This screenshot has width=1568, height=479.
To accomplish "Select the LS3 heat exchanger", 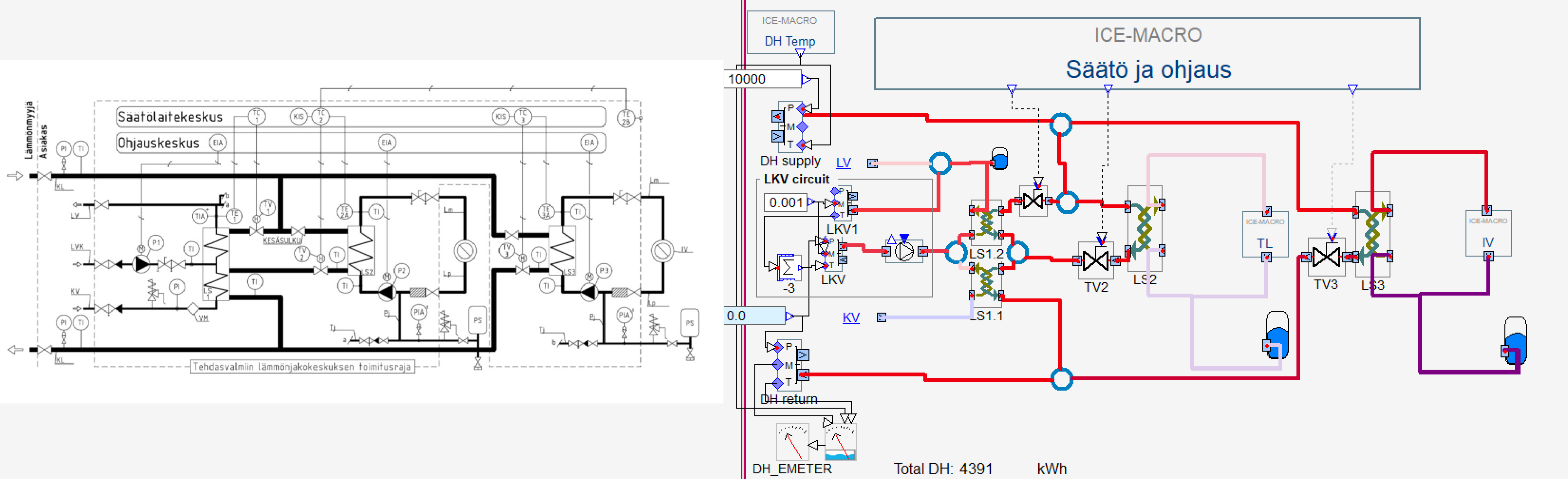I will (1372, 234).
